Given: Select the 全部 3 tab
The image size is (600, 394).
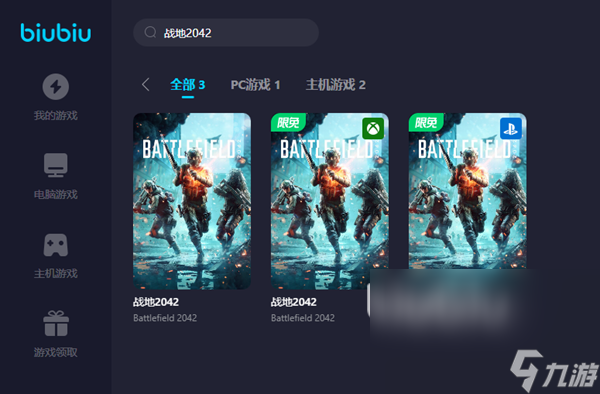Looking at the screenshot, I should coord(188,85).
